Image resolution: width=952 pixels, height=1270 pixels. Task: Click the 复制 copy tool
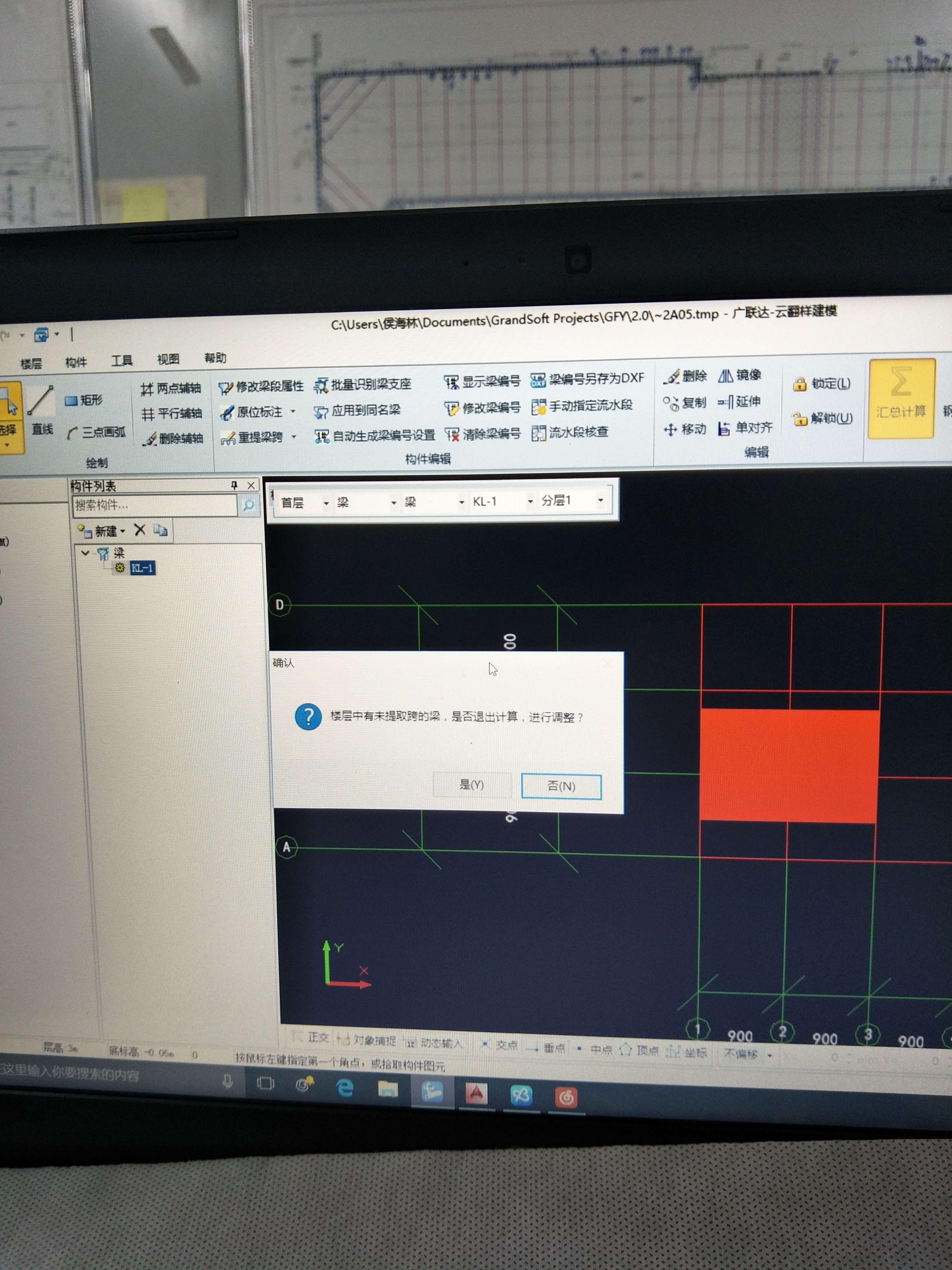pos(684,402)
